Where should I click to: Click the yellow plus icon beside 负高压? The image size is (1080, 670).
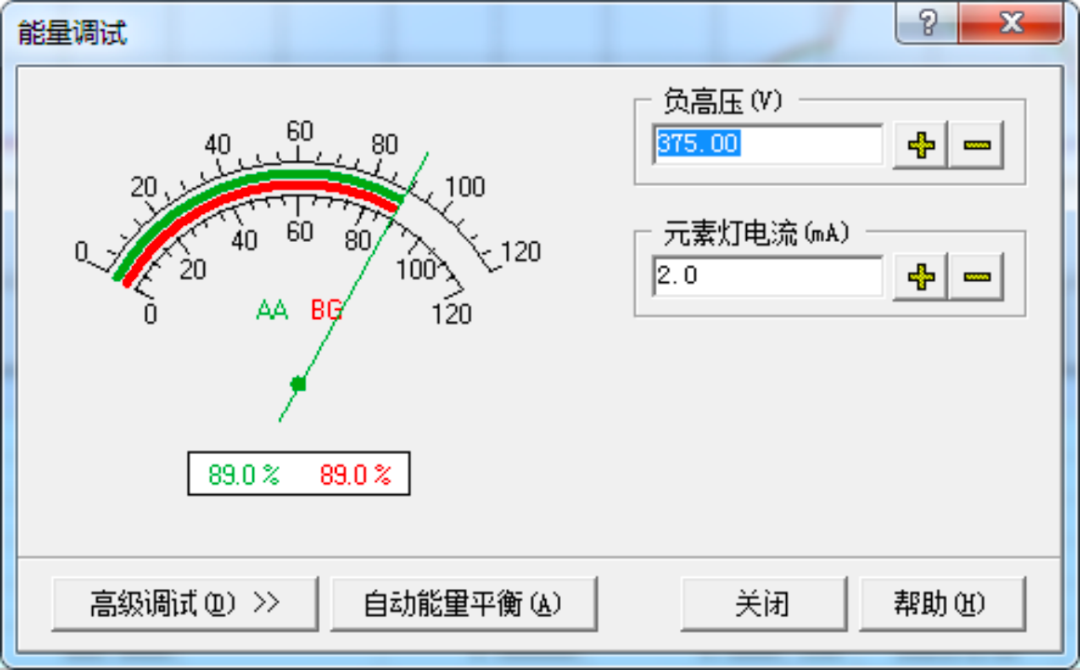point(919,144)
